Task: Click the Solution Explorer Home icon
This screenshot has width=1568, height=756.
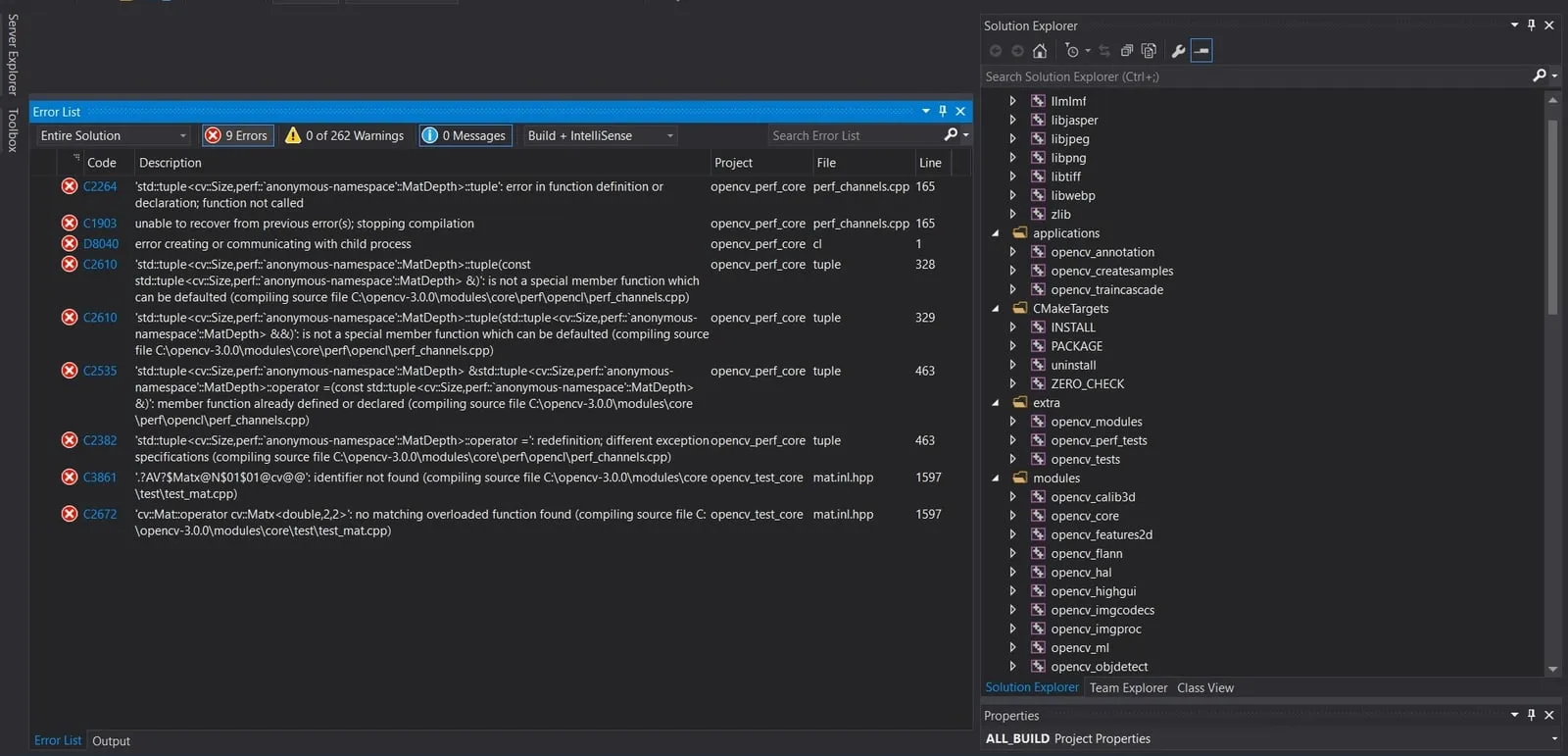Action: coord(1040,51)
